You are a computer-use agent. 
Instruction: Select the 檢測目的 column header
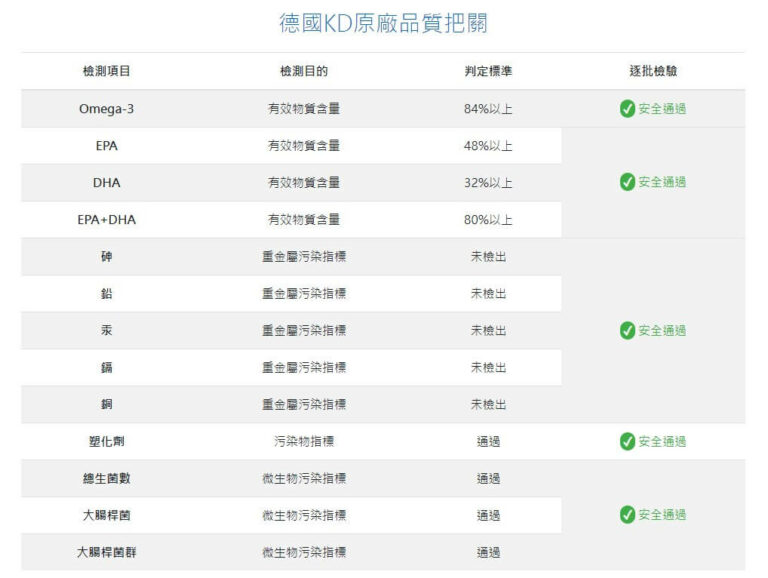303,72
